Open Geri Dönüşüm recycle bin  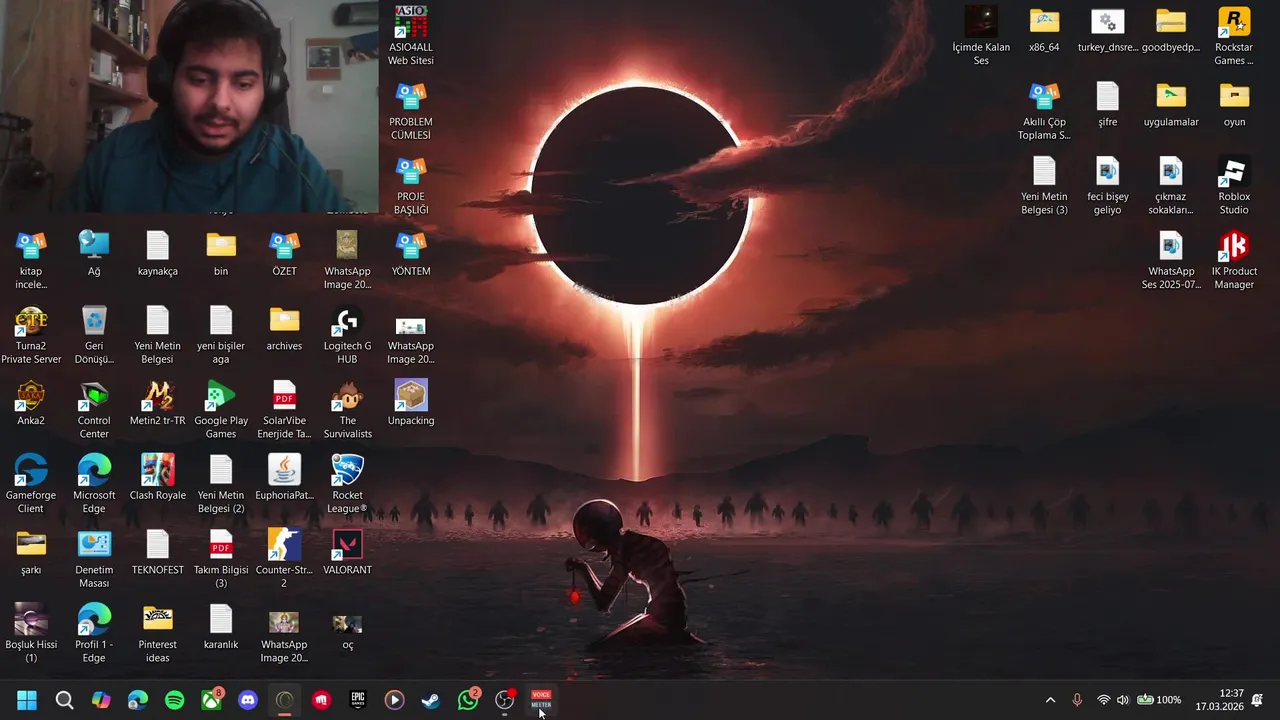94,335
